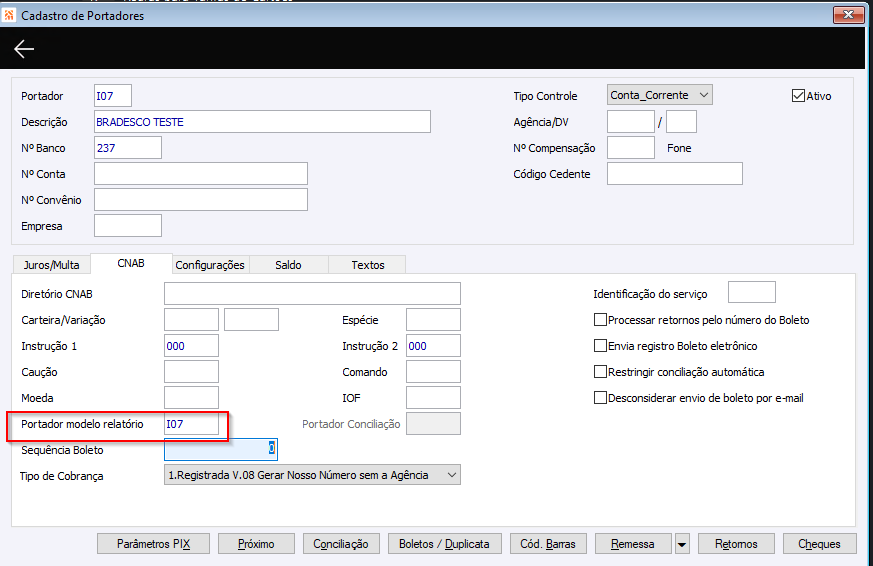
Task: Edit the Descrição field with BRADESCO TESTE
Action: click(x=262, y=122)
